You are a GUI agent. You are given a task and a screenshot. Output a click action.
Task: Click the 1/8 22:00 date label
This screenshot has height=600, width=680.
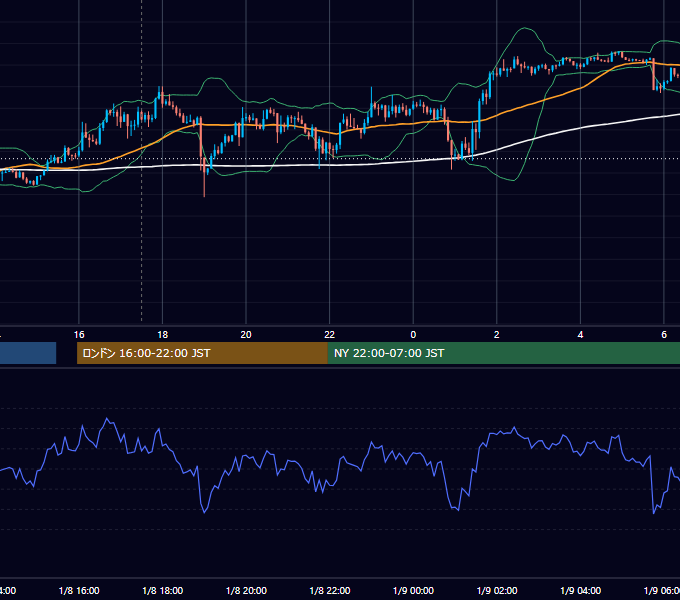330,590
